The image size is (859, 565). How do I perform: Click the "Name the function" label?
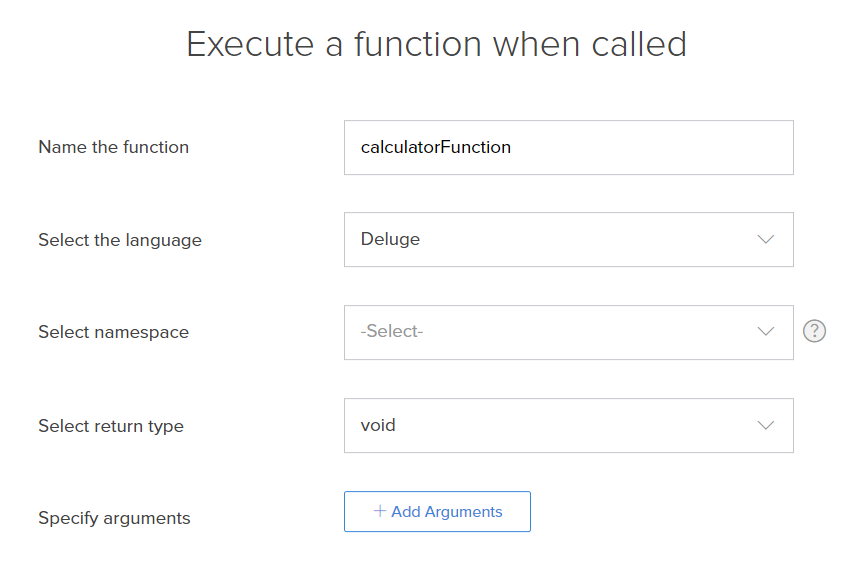click(x=113, y=147)
